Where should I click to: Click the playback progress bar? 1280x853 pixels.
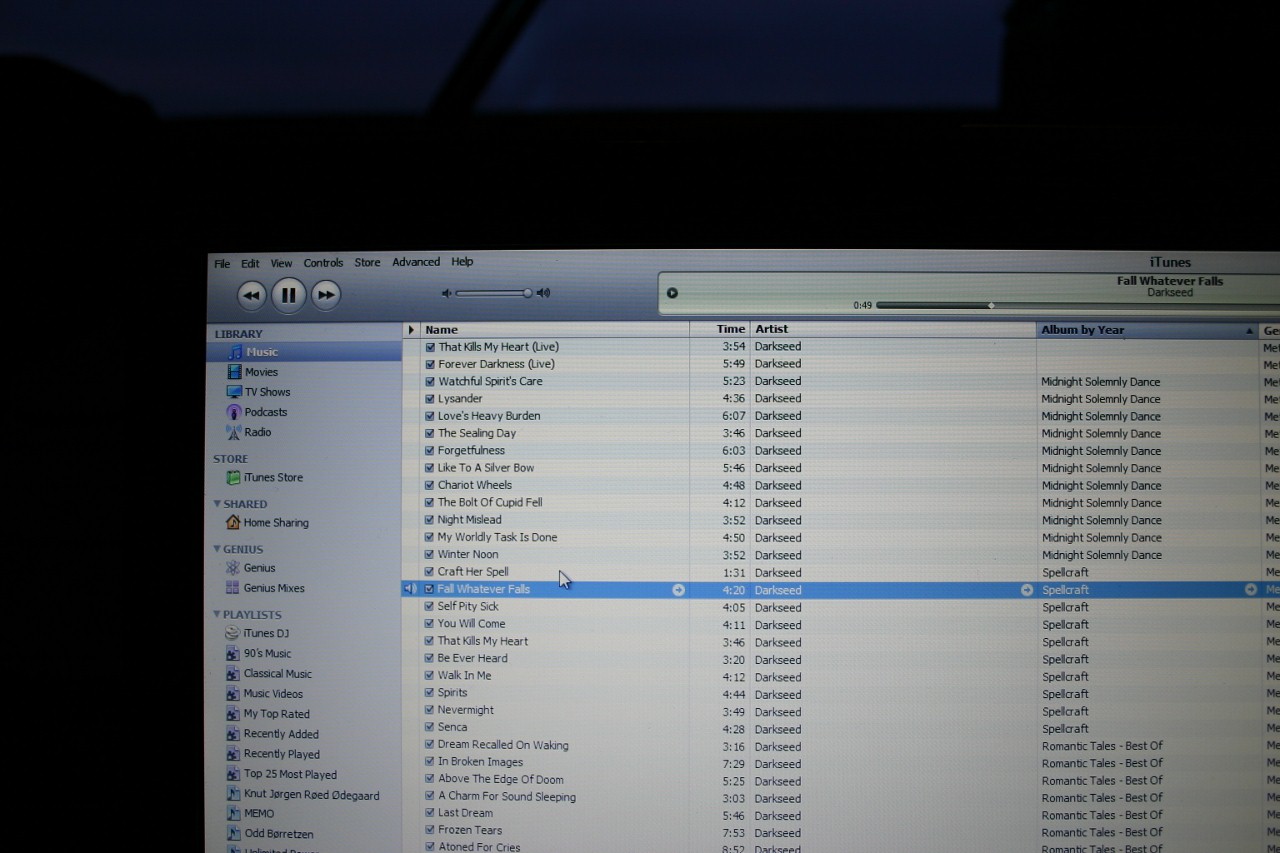tap(1078, 305)
